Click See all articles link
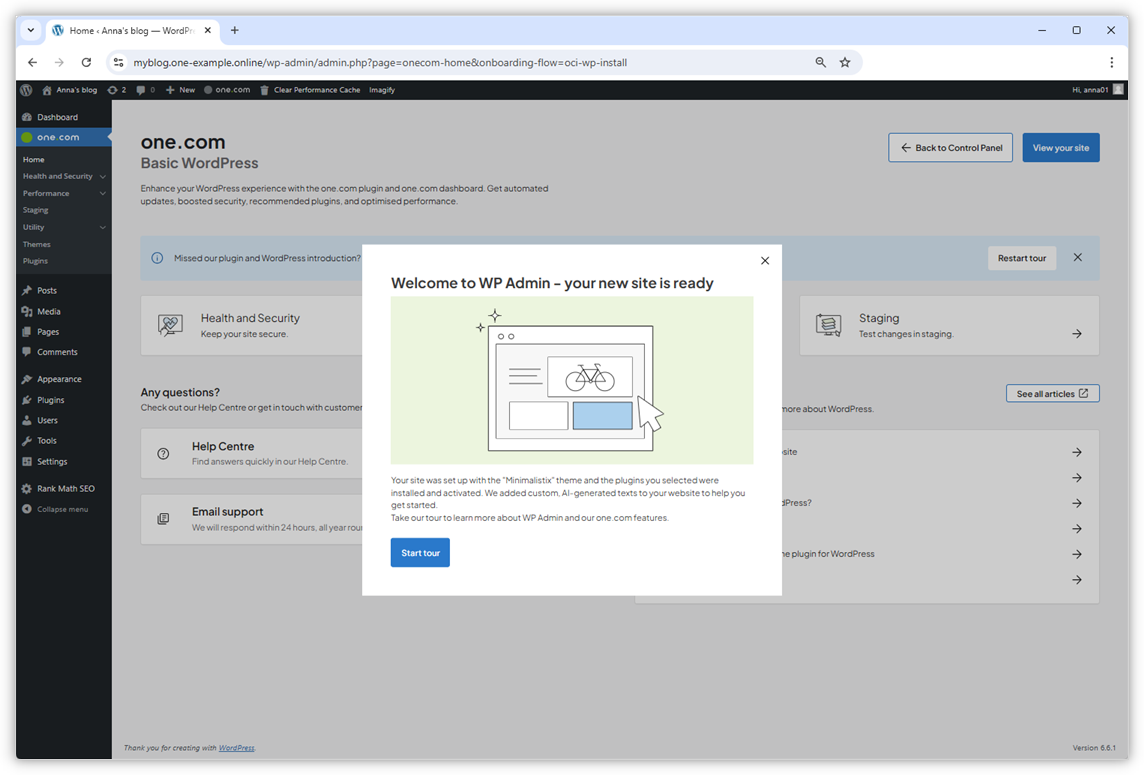 (1052, 393)
